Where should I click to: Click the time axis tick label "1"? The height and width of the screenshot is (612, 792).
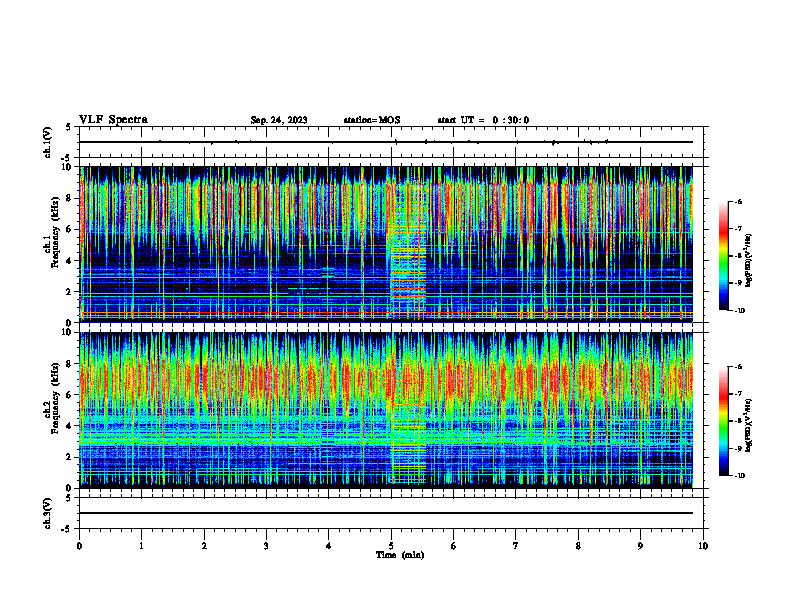pyautogui.click(x=141, y=546)
